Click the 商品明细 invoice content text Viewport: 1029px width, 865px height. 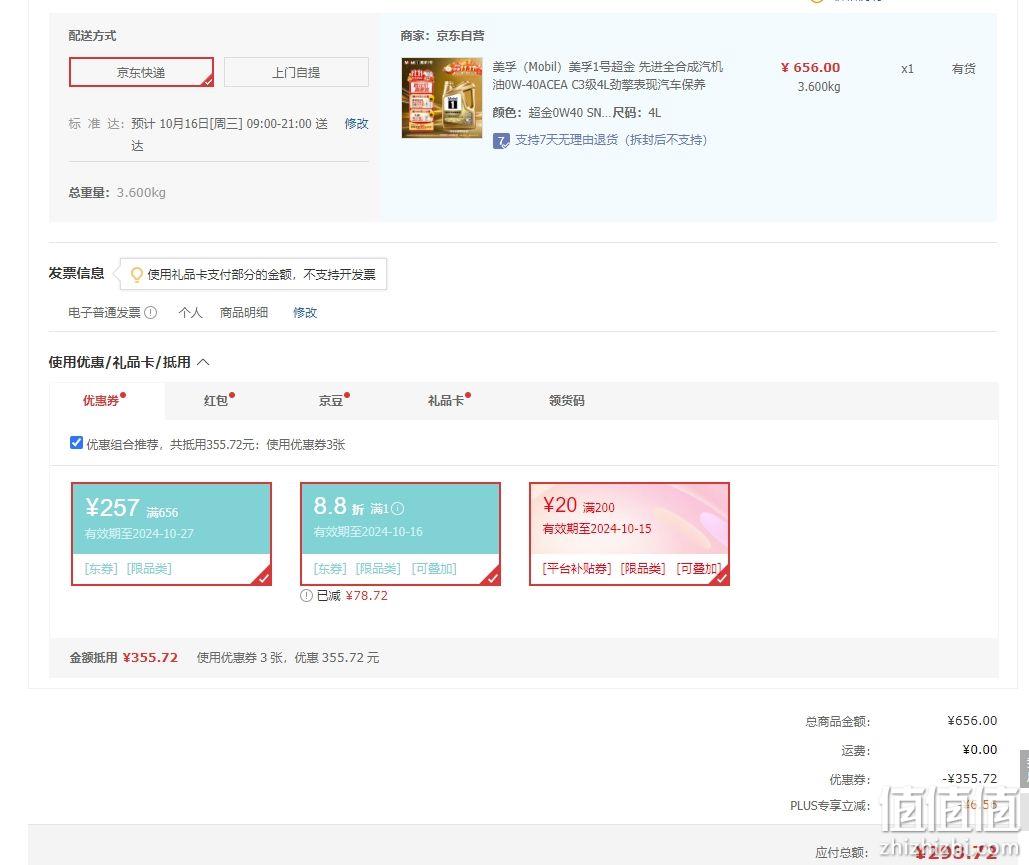(x=243, y=312)
